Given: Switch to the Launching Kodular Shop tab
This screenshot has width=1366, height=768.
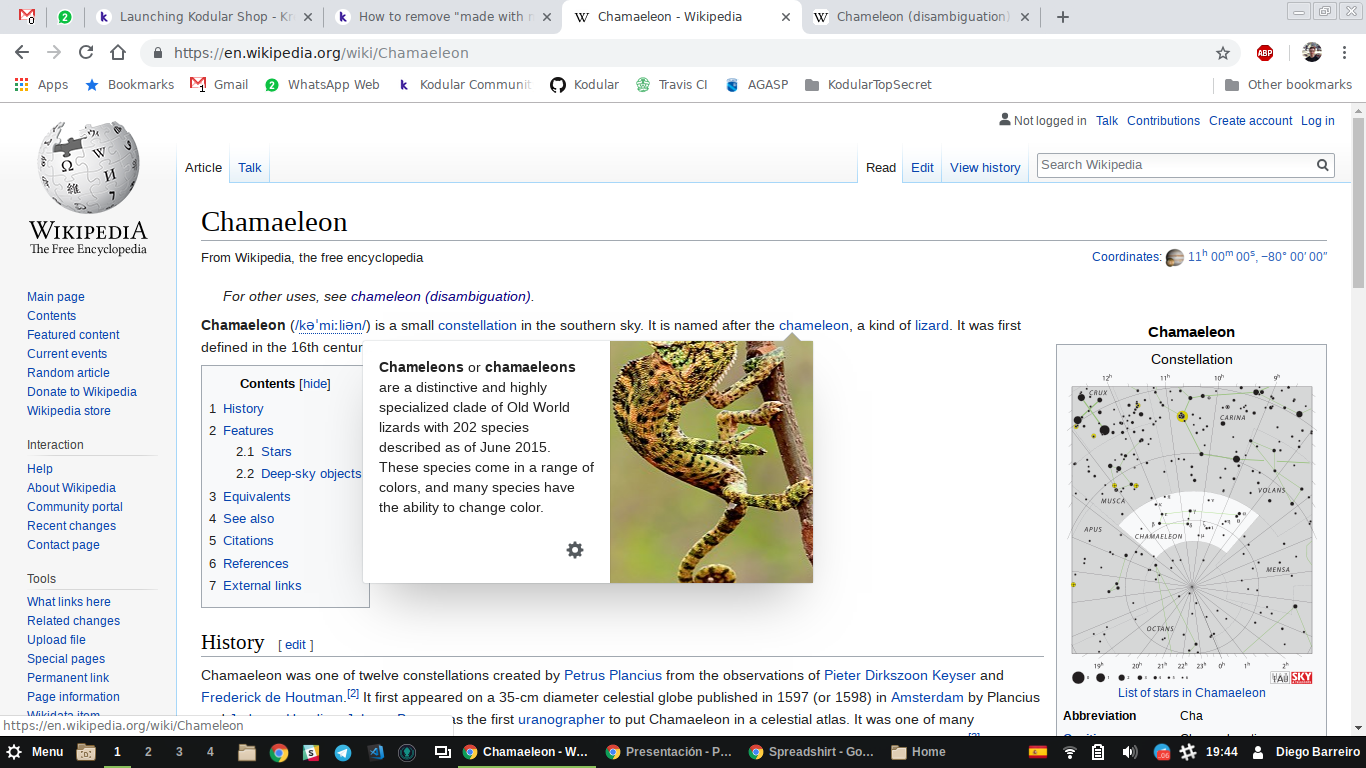Looking at the screenshot, I should pos(203,17).
